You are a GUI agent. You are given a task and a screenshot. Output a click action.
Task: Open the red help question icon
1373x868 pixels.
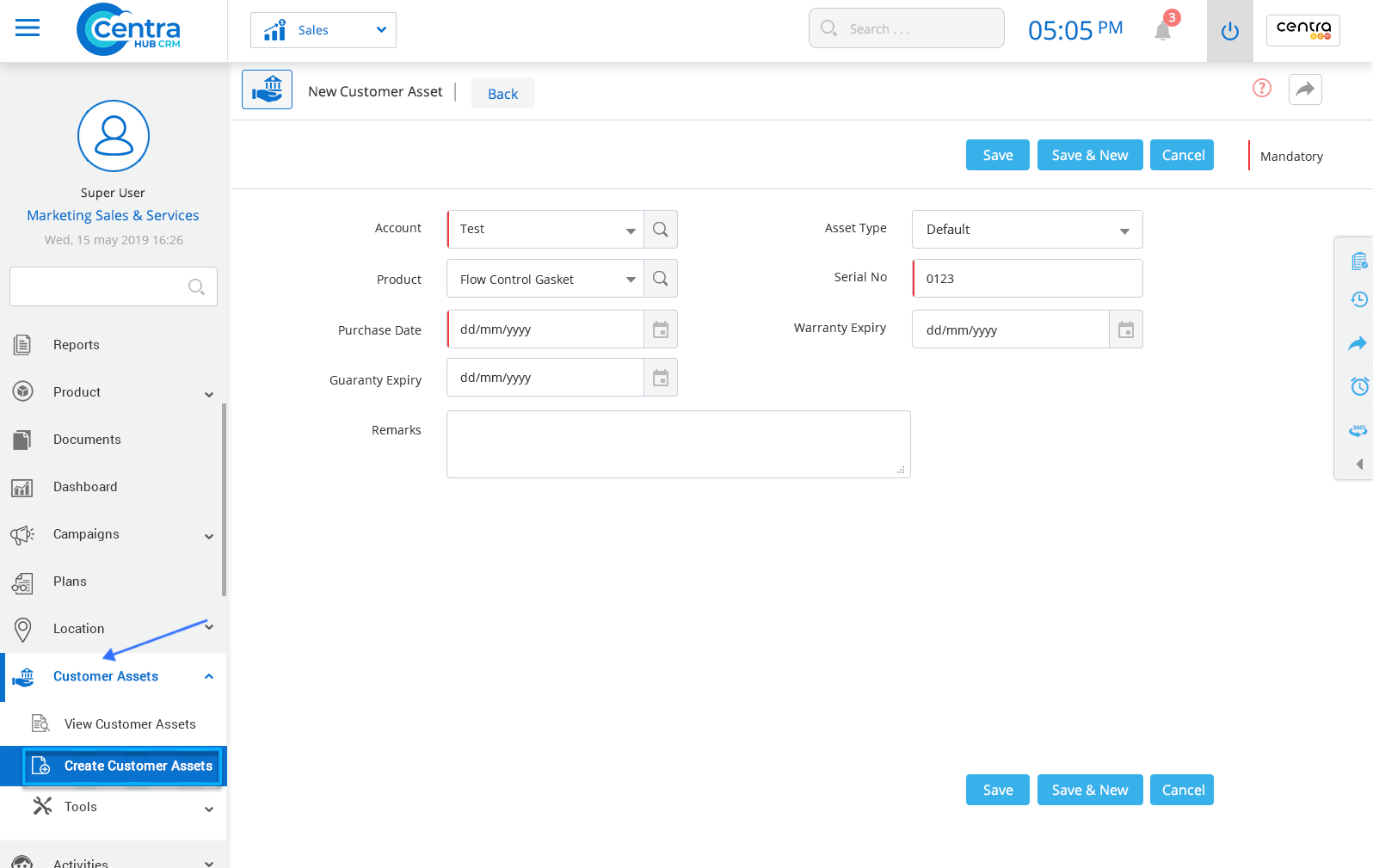[1262, 88]
